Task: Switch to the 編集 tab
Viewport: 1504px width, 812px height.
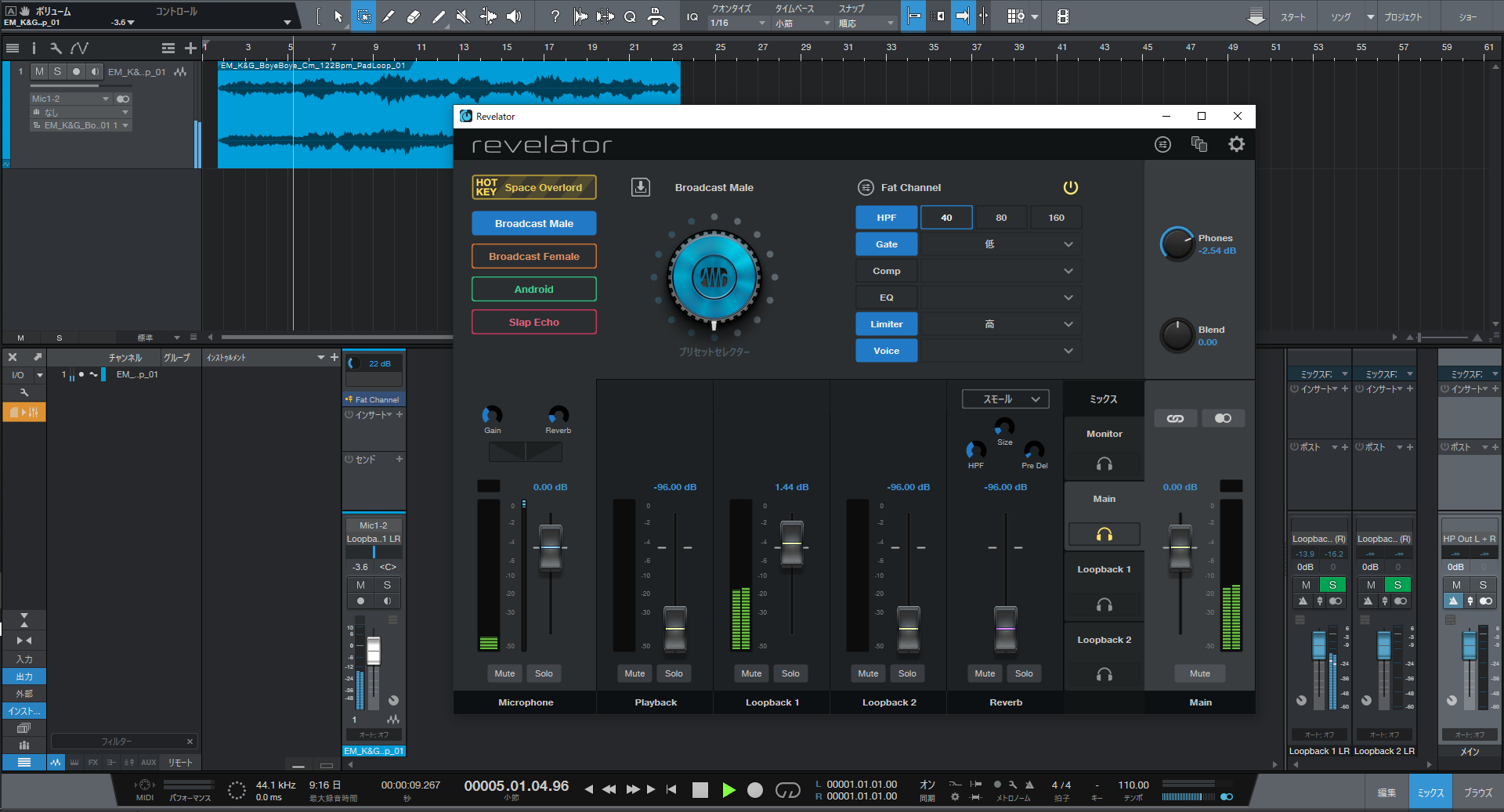Action: click(x=1386, y=792)
